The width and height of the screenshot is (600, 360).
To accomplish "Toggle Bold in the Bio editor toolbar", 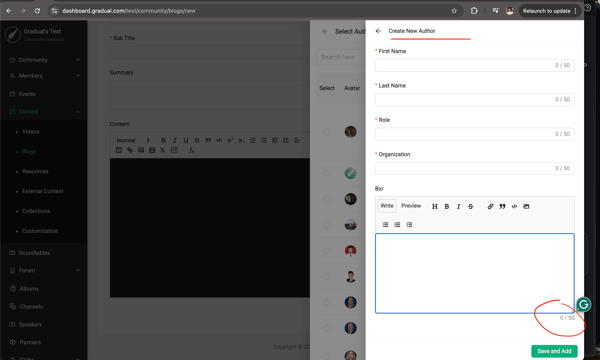I will [447, 207].
